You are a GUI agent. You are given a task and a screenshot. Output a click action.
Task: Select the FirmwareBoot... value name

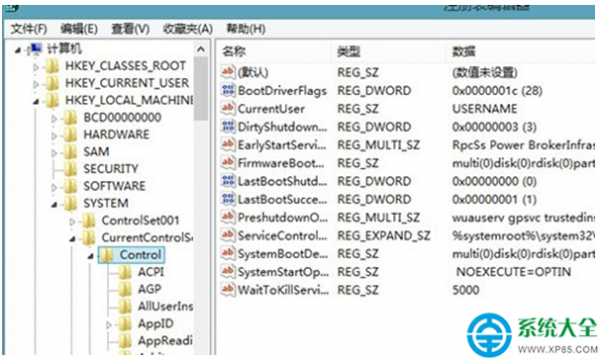[x=281, y=164]
